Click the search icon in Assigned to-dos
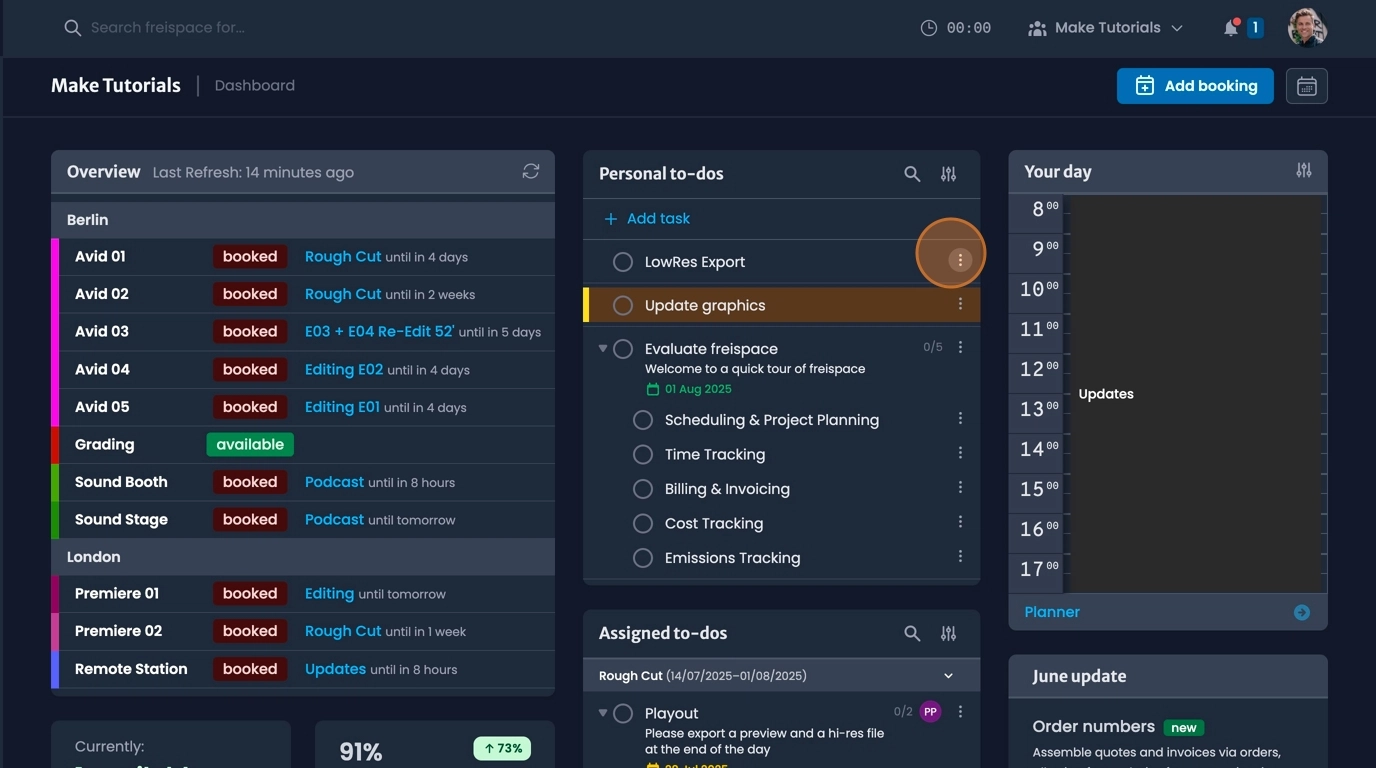Image resolution: width=1376 pixels, height=768 pixels. click(911, 633)
